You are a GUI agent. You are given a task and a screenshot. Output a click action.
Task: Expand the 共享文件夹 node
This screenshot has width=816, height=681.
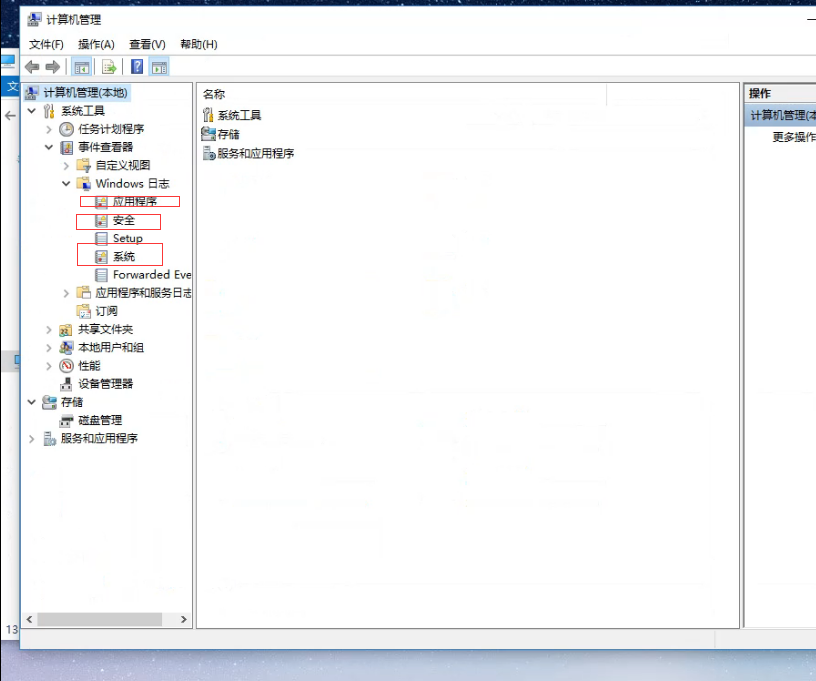click(49, 330)
